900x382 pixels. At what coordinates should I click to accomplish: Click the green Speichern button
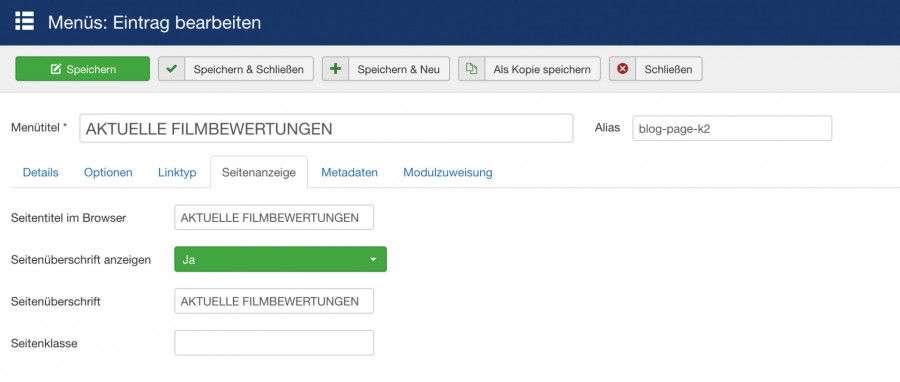(x=83, y=69)
